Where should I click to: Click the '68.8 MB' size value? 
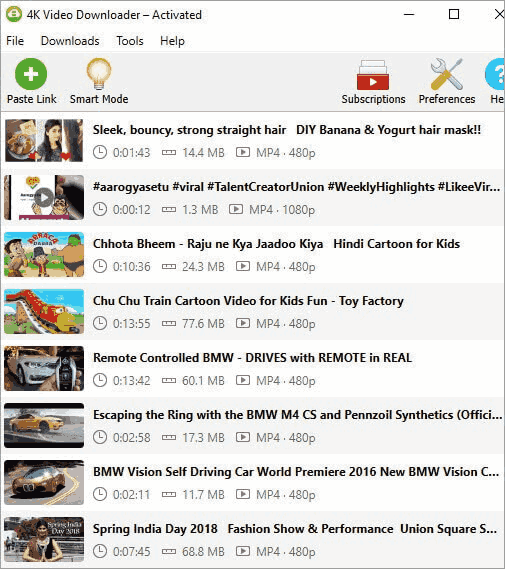click(x=203, y=552)
